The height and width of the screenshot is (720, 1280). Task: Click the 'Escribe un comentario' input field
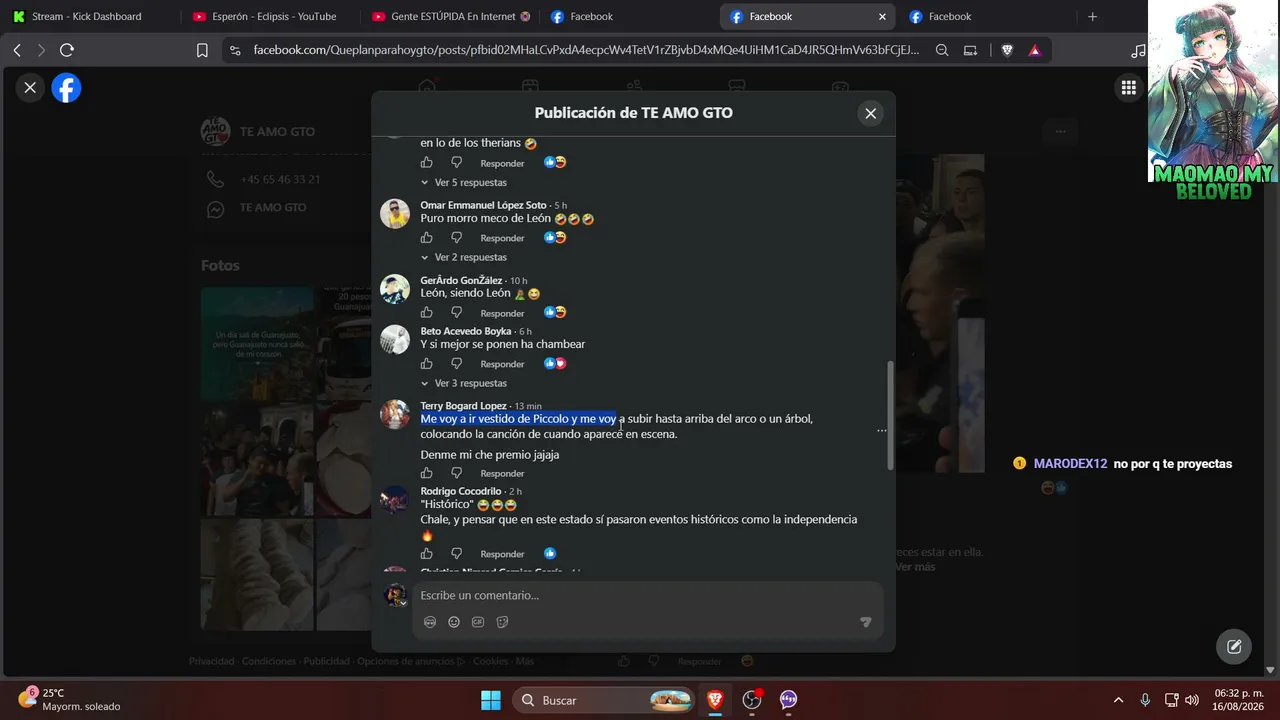click(647, 595)
